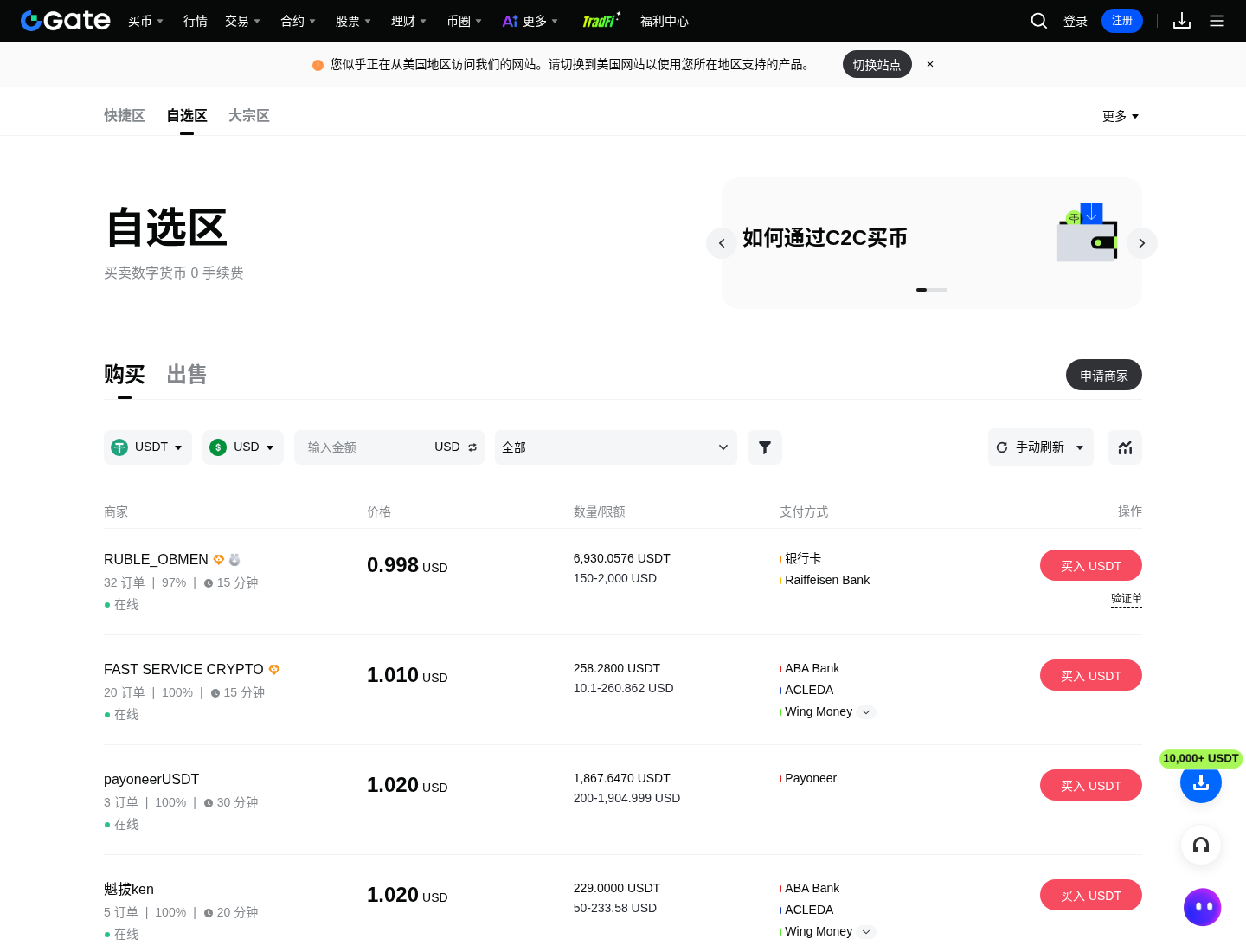Open the search icon in header

click(x=1039, y=21)
